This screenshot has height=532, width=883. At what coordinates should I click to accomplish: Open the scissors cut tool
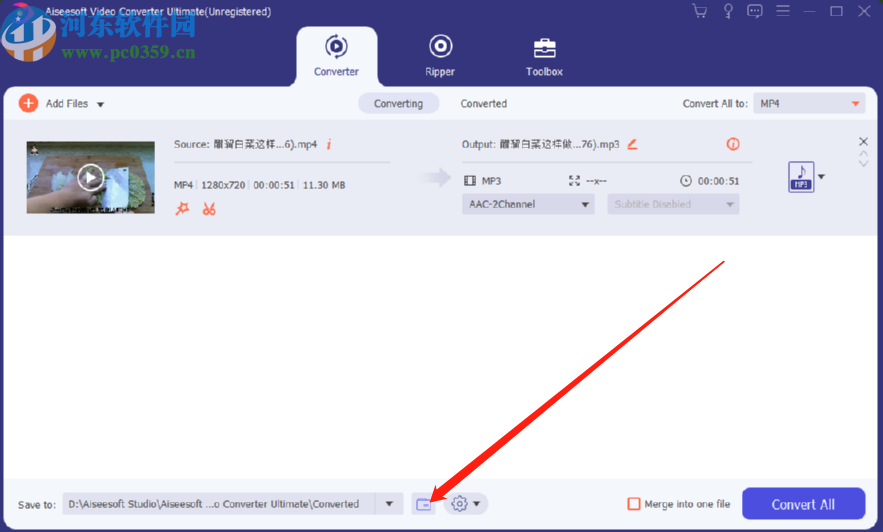click(209, 209)
